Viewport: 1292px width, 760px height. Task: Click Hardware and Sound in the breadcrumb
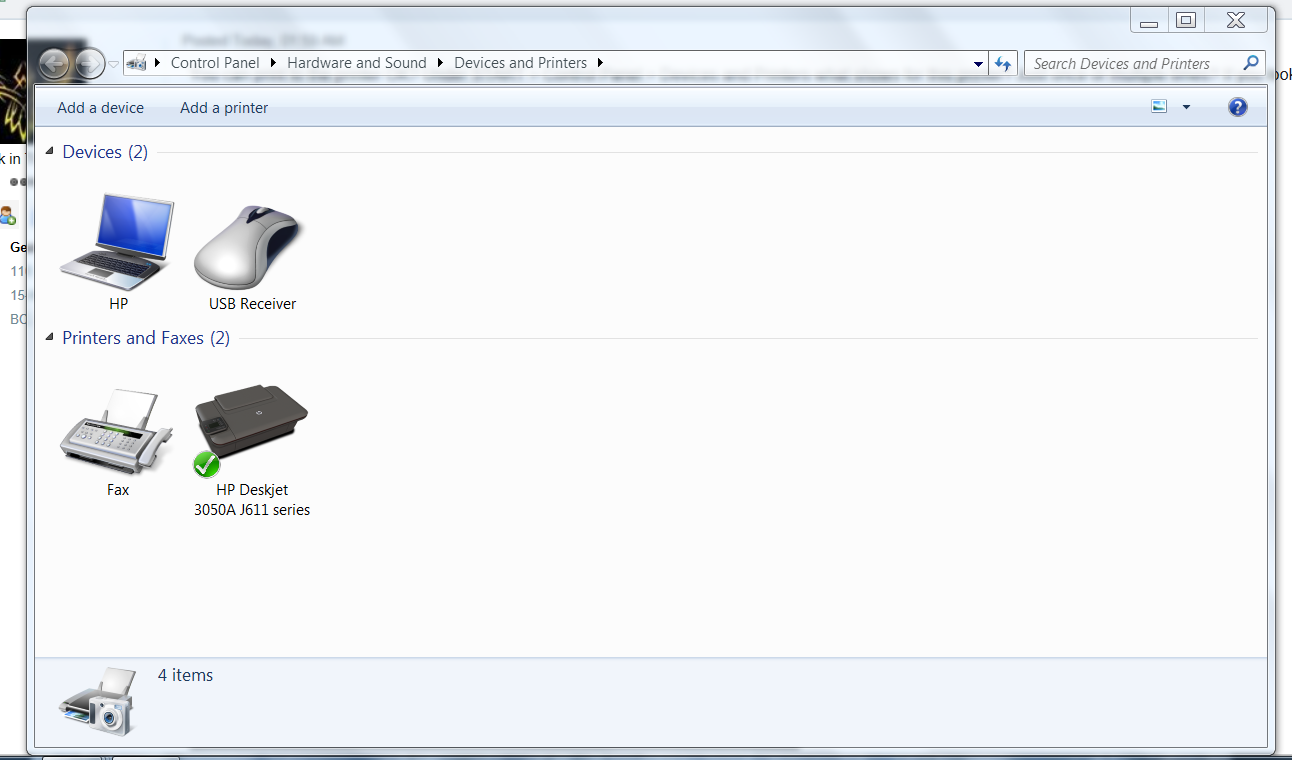(357, 63)
